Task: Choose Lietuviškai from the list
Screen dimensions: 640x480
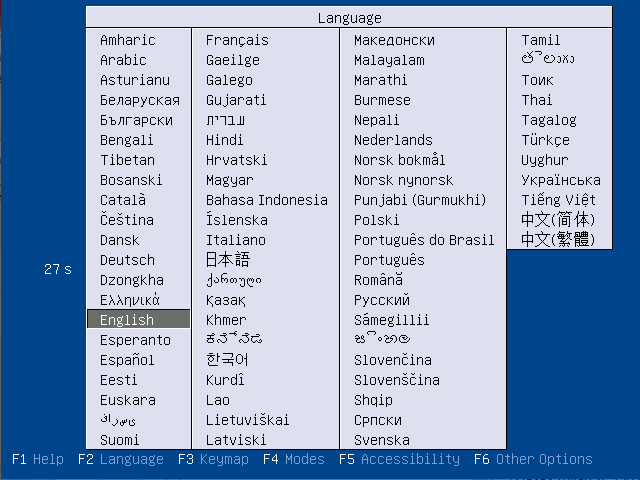Action: tap(247, 420)
